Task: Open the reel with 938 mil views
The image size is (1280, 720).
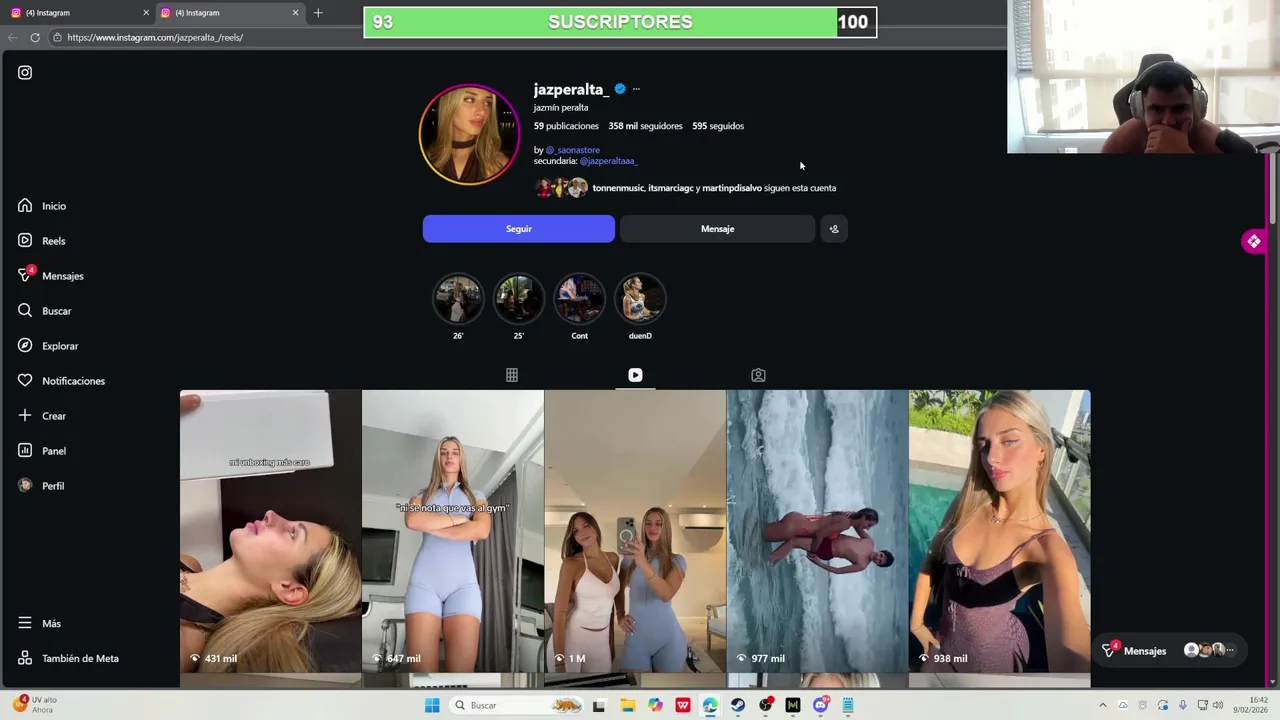Action: (1000, 531)
